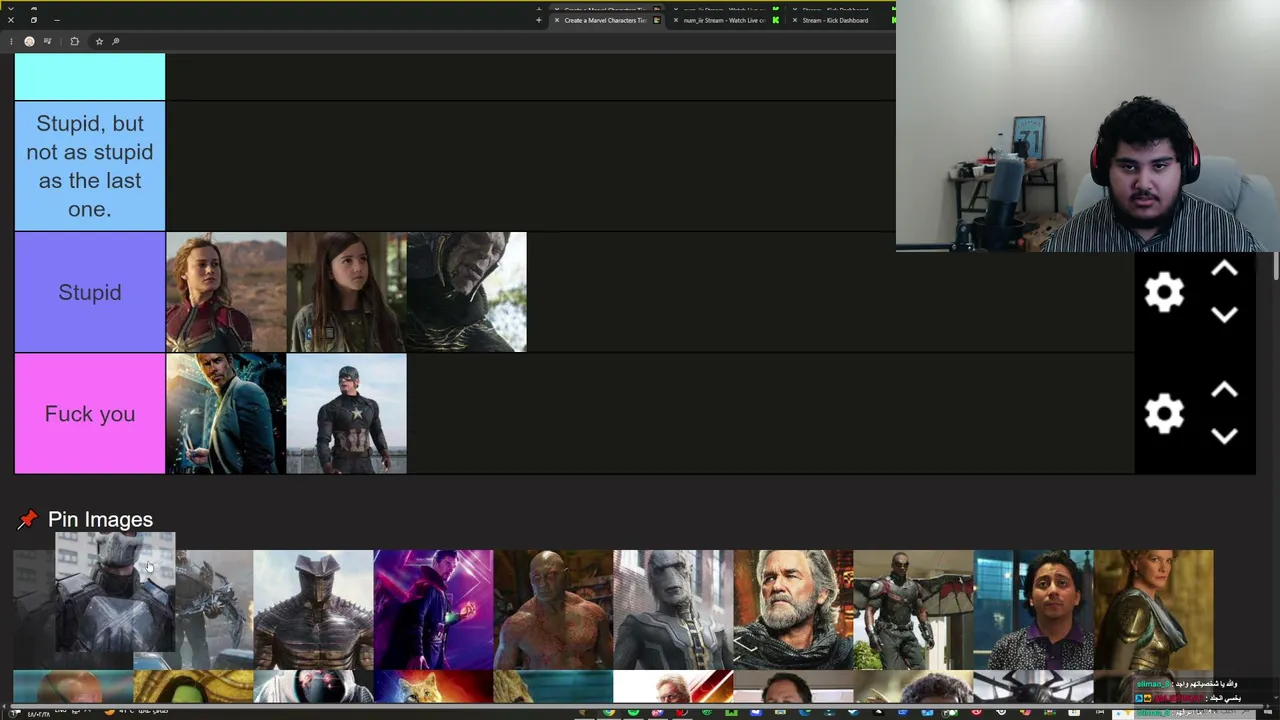The height and width of the screenshot is (720, 1280).
Task: Pick the winged red-gray suit hero thumbnail
Action: click(x=913, y=609)
